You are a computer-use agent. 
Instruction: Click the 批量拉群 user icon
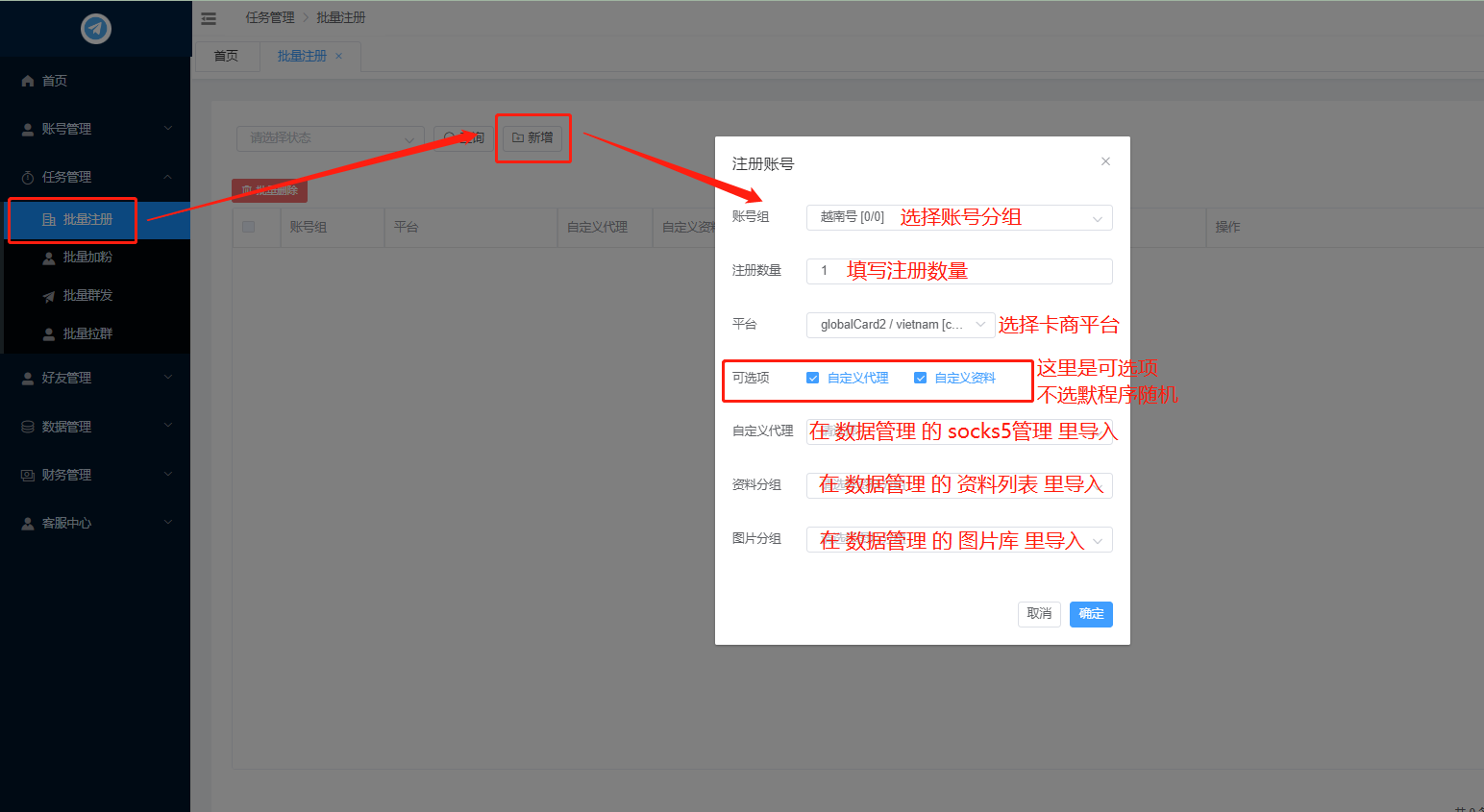click(x=49, y=334)
